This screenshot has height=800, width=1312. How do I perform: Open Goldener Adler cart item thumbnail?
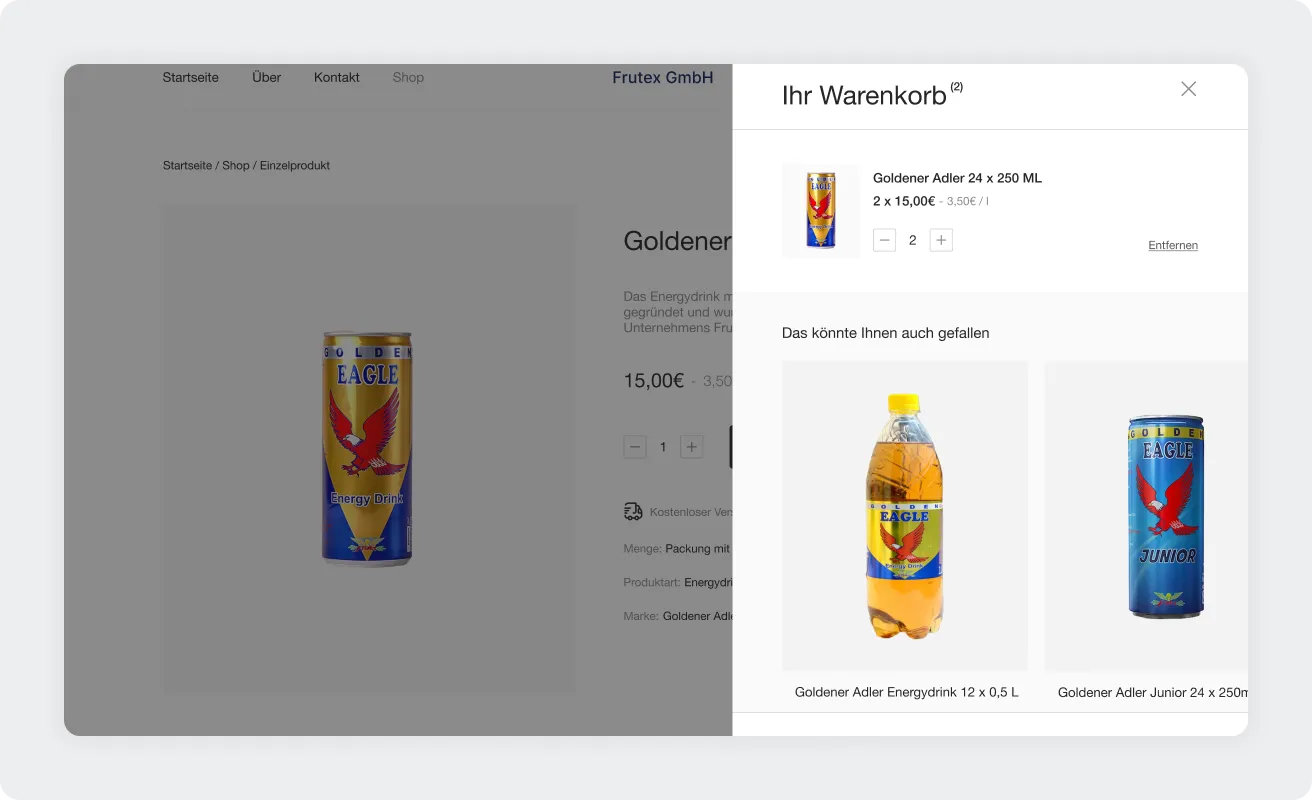821,211
